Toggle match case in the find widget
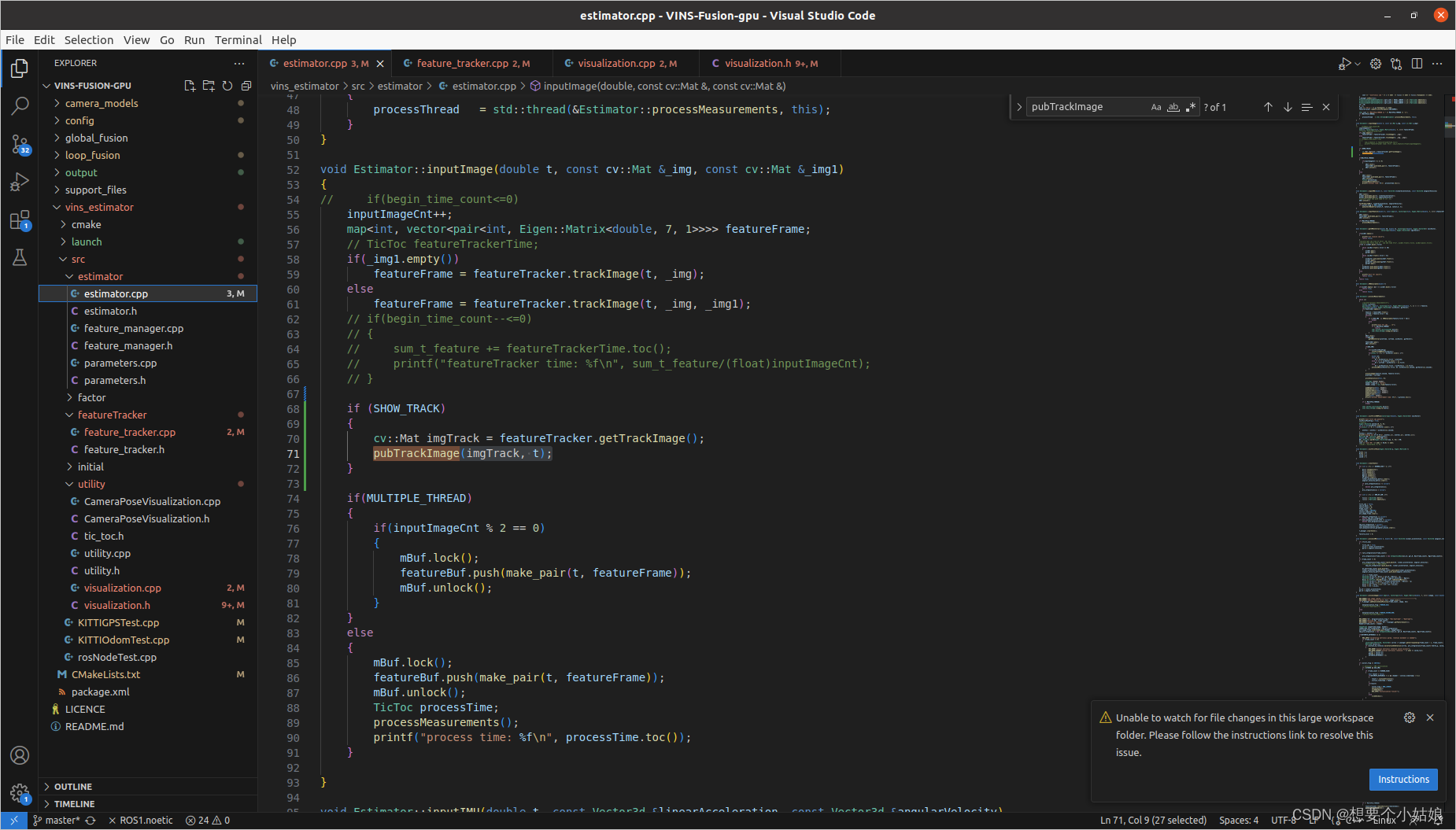Viewport: 1456px width, 830px height. point(1155,106)
